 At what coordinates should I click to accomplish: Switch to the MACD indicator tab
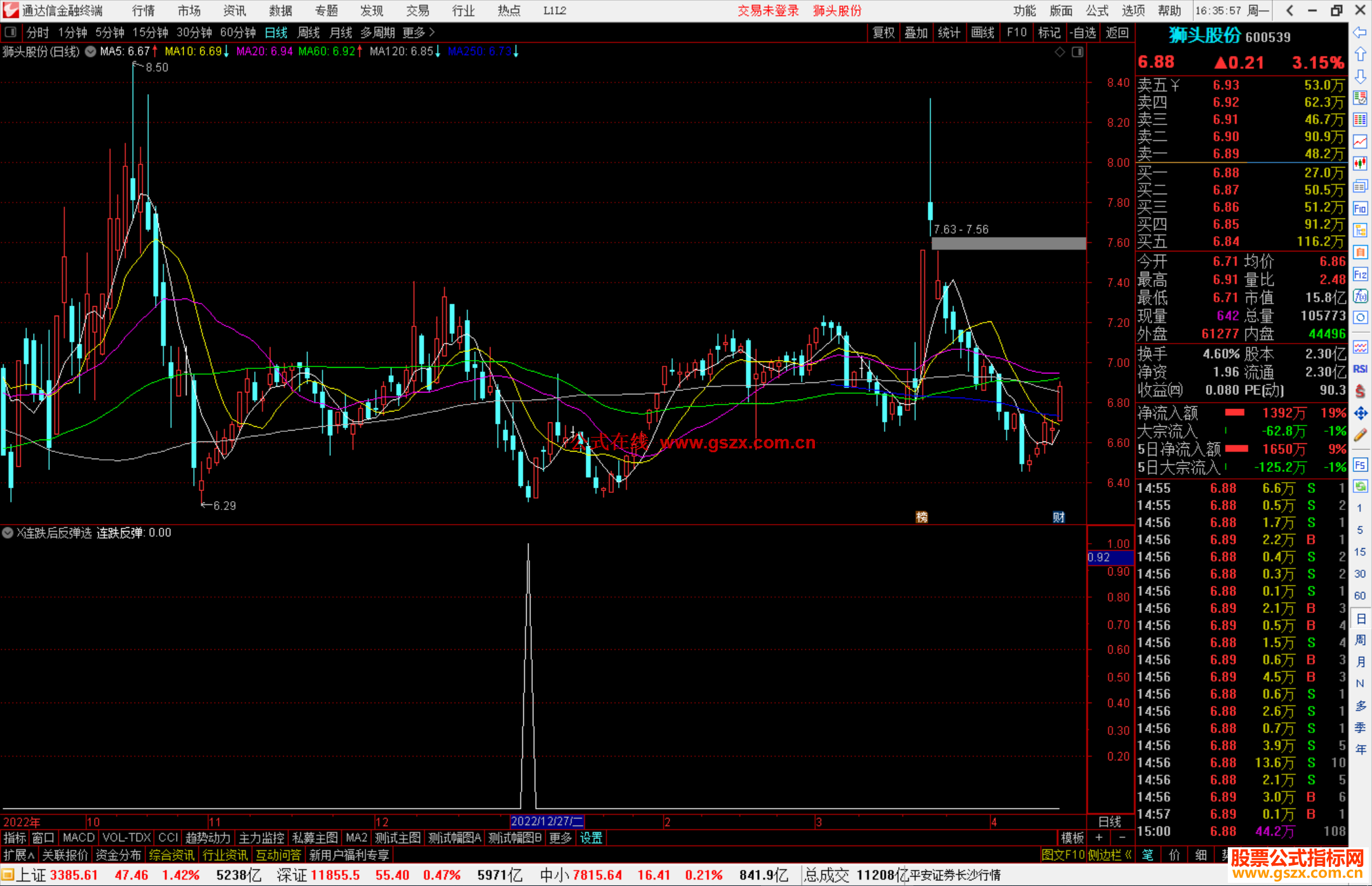79,838
